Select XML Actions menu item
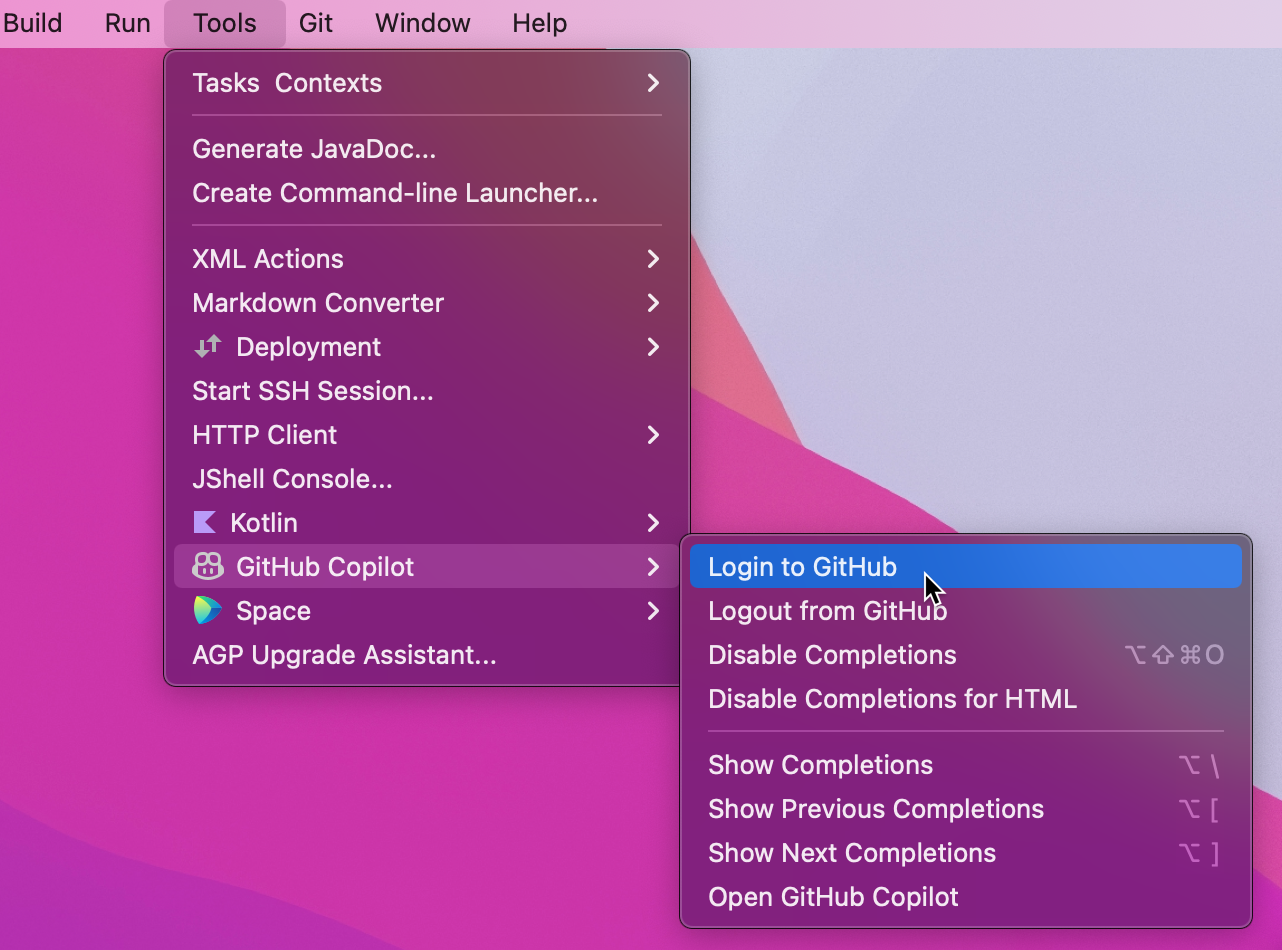This screenshot has width=1282, height=950. 427,259
